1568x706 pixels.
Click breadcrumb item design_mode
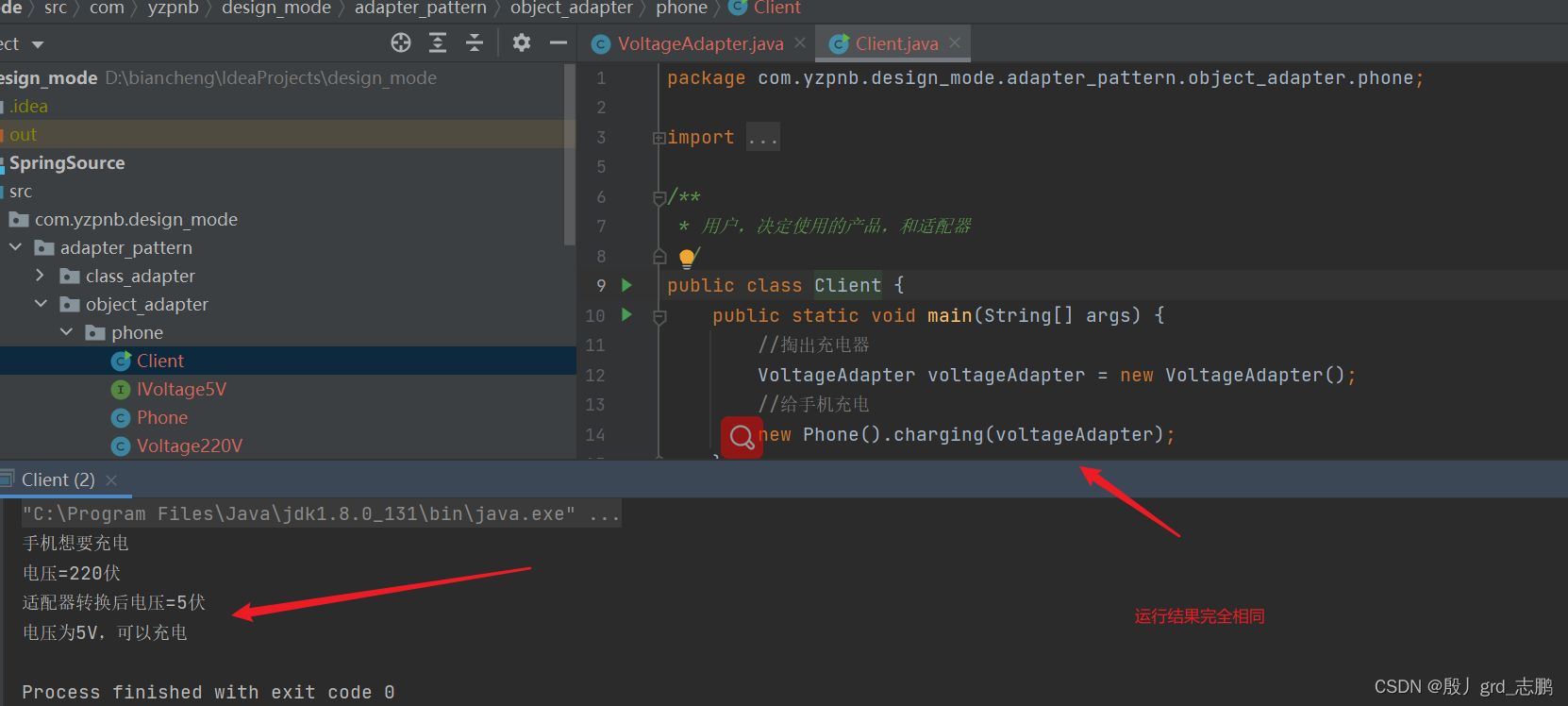click(x=276, y=8)
